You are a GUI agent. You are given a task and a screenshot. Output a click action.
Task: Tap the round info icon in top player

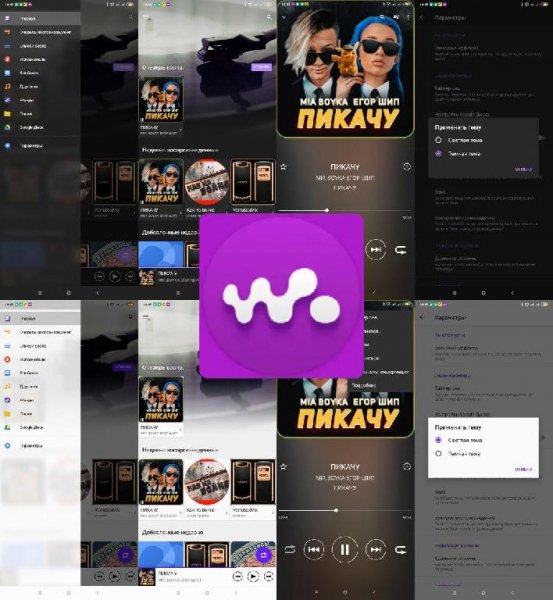click(407, 166)
